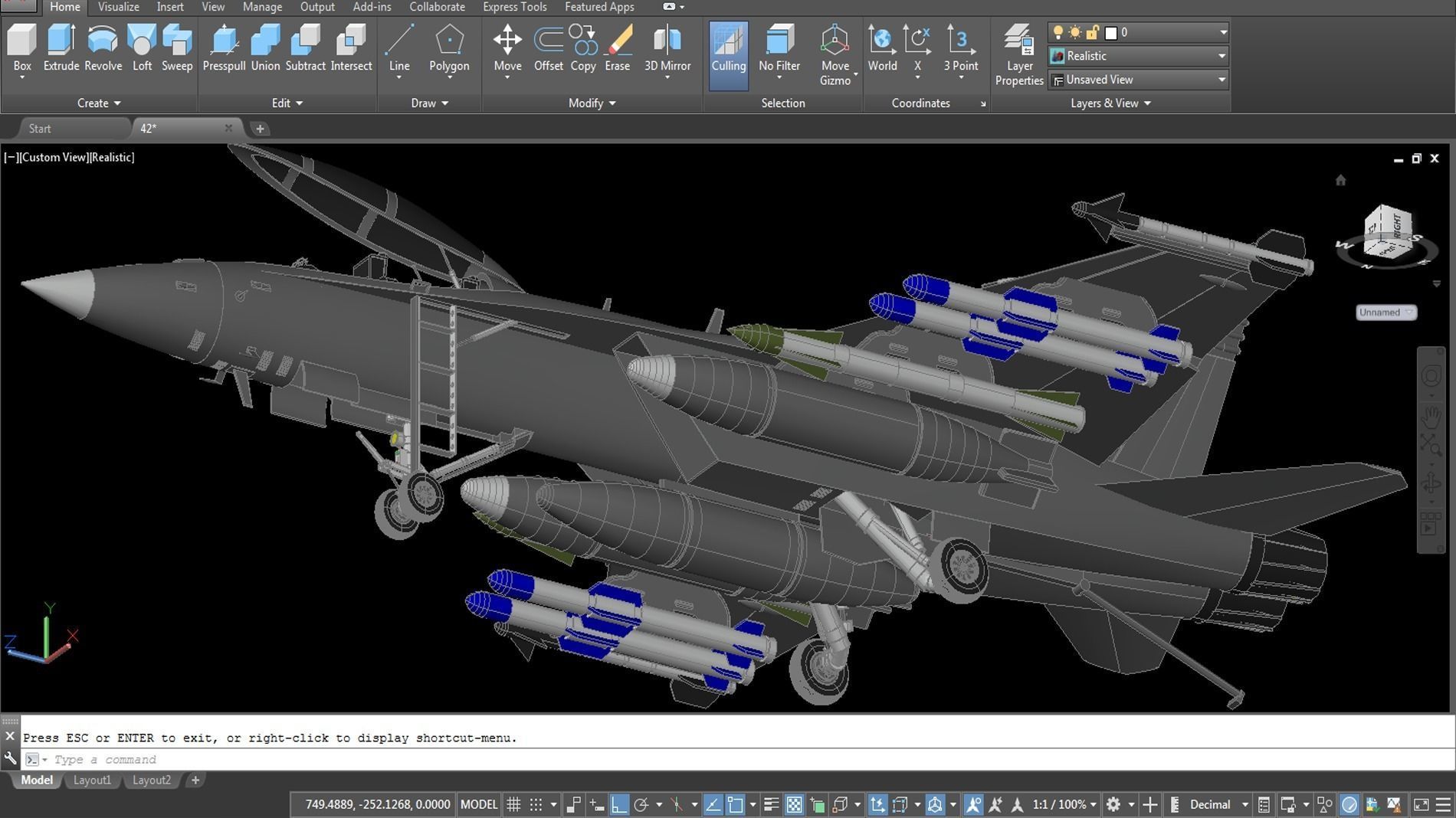Choose the Revolve tool
The height and width of the screenshot is (818, 1456).
(103, 48)
